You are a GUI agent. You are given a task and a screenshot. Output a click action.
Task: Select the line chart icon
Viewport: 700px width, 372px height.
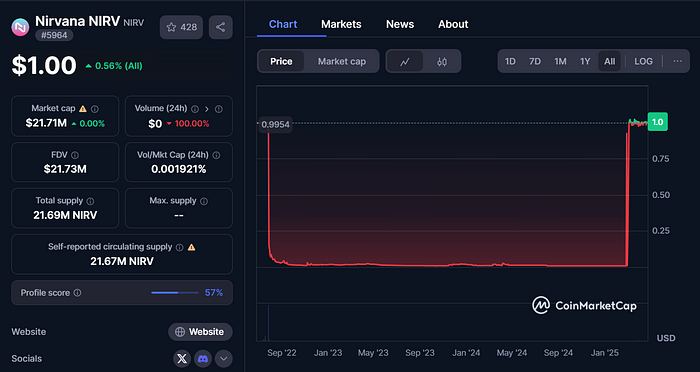(405, 62)
